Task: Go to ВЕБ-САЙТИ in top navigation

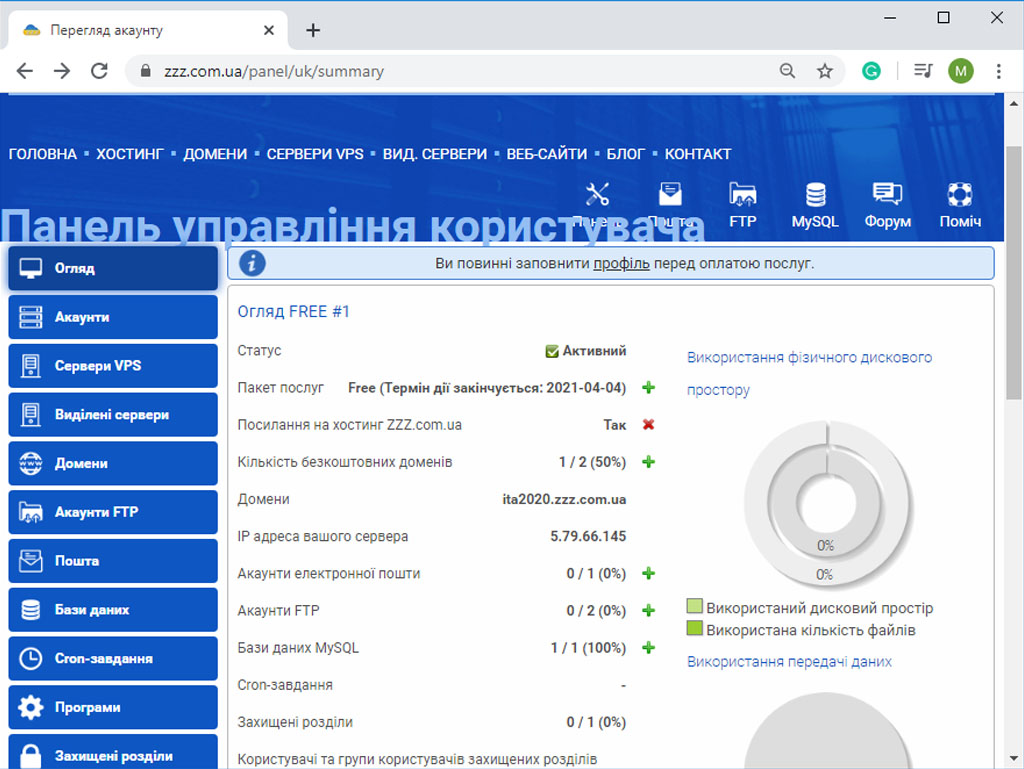Action: point(547,154)
